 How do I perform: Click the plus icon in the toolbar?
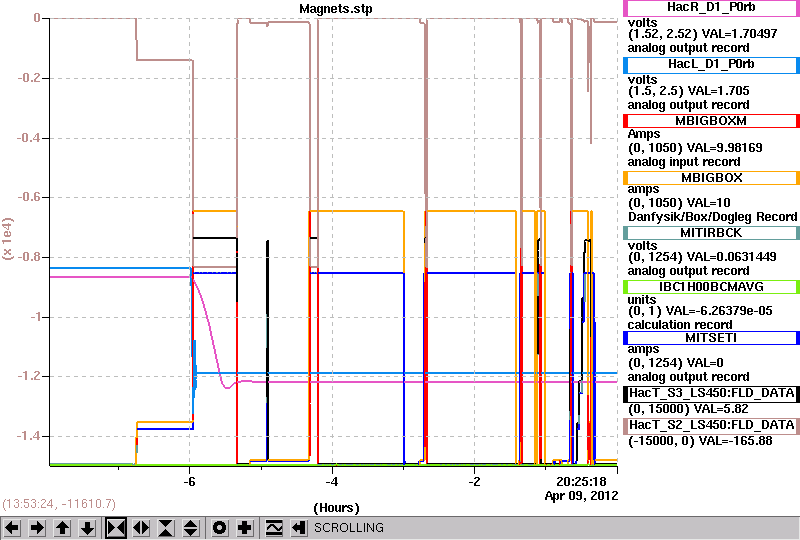(245, 528)
